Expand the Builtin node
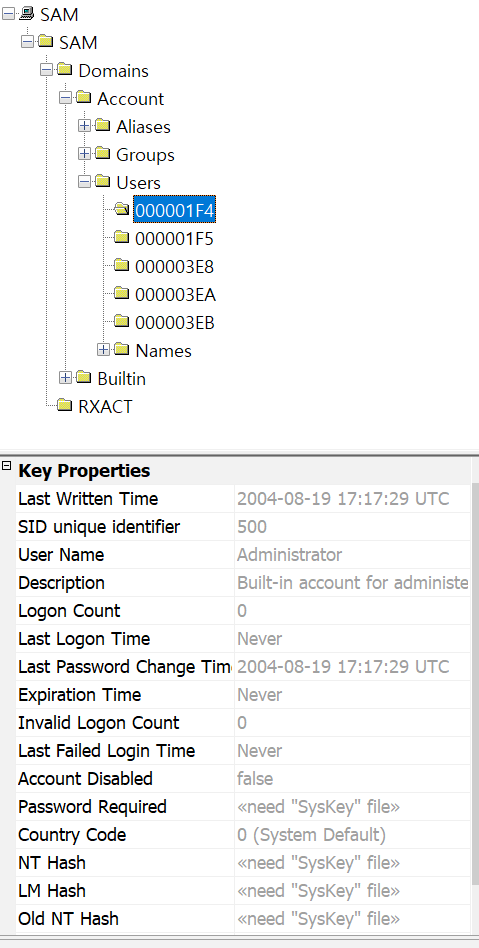Image resolution: width=479 pixels, height=948 pixels. pyautogui.click(x=65, y=377)
